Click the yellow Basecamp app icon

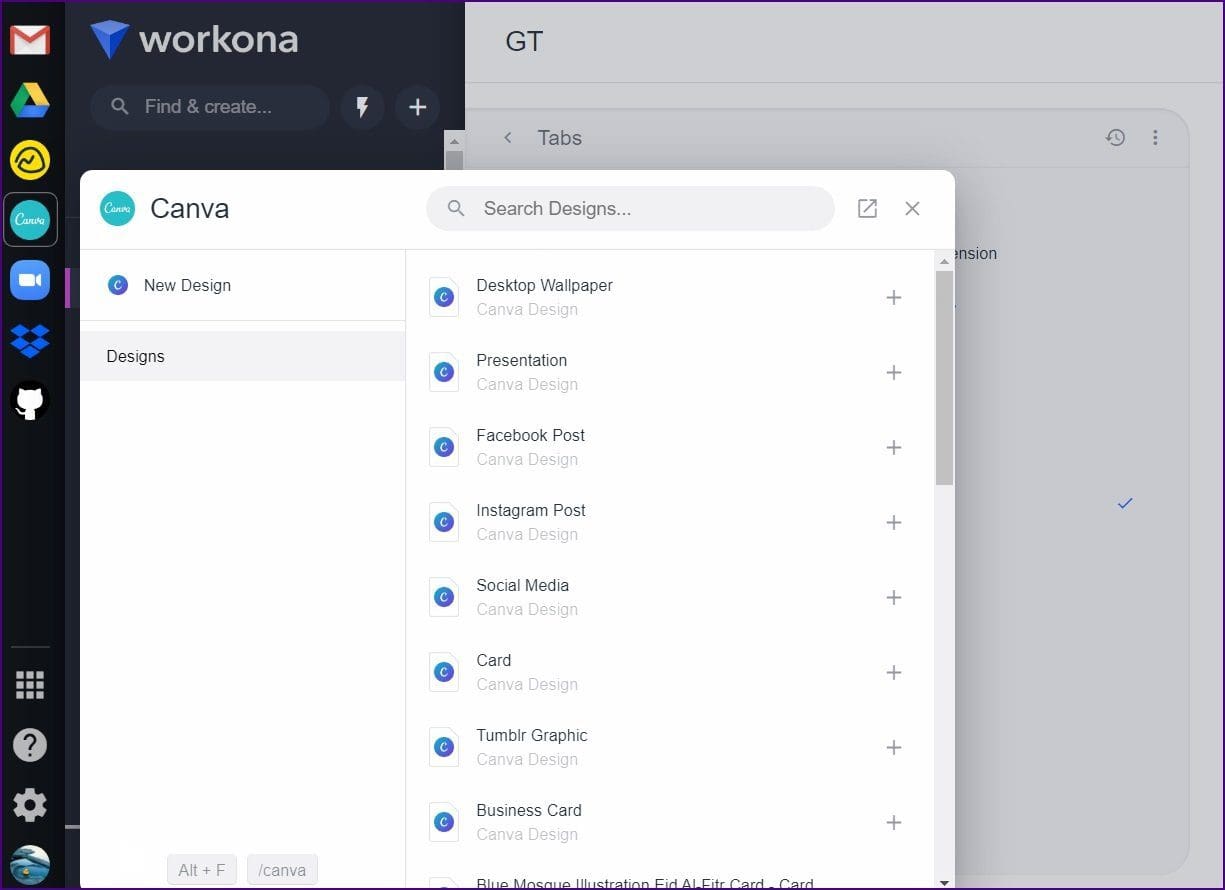pyautogui.click(x=30, y=160)
